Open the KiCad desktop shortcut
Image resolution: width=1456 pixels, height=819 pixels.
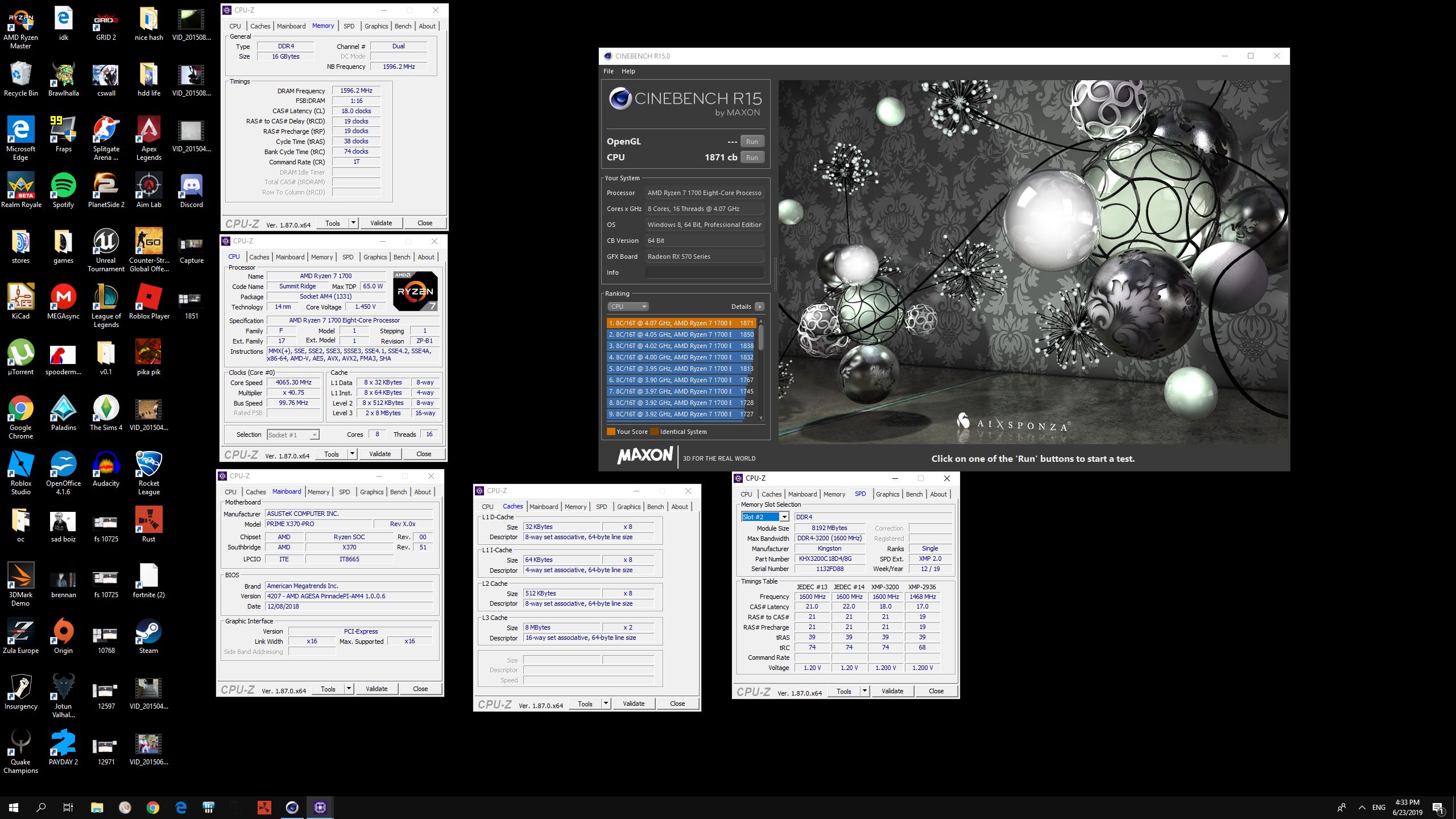[x=21, y=301]
